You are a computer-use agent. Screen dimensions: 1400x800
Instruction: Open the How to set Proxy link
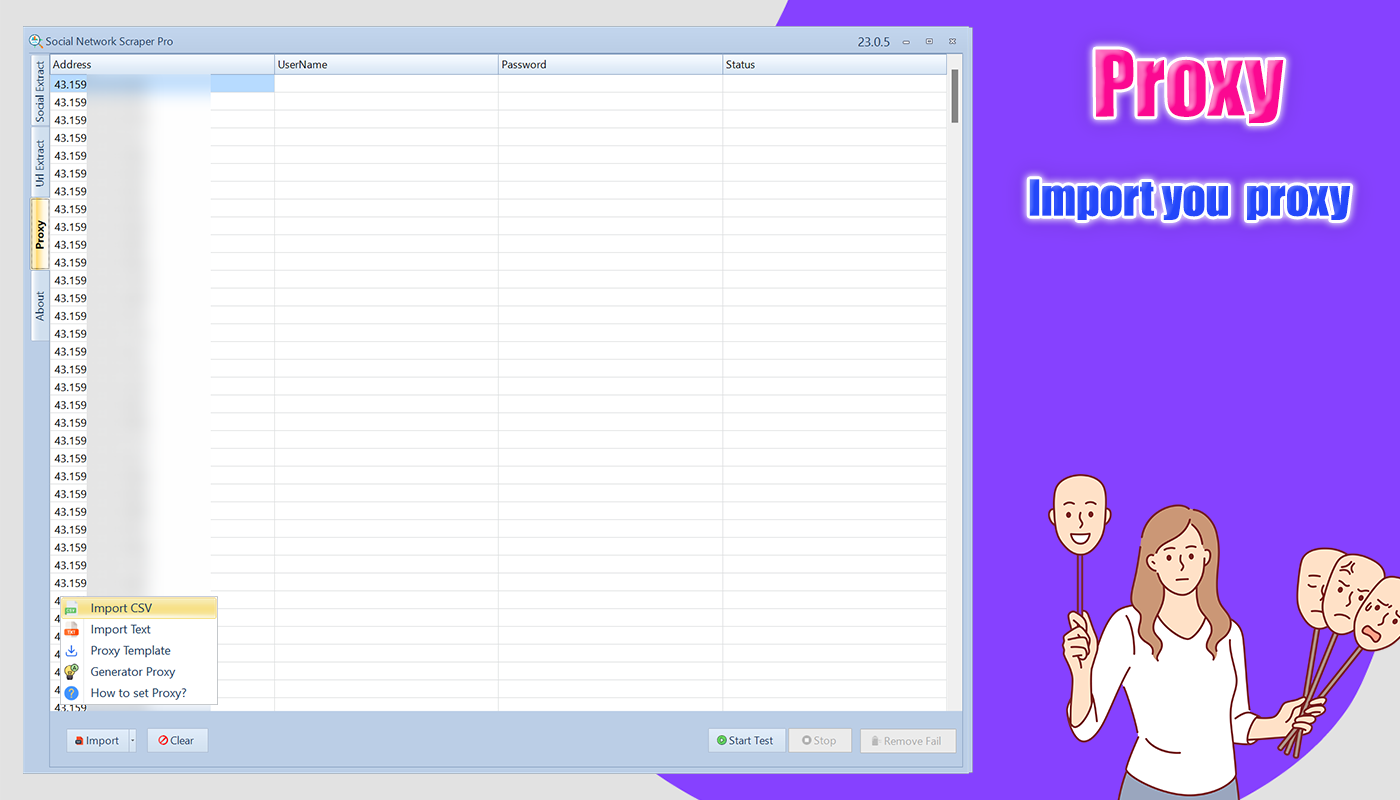[x=137, y=692]
